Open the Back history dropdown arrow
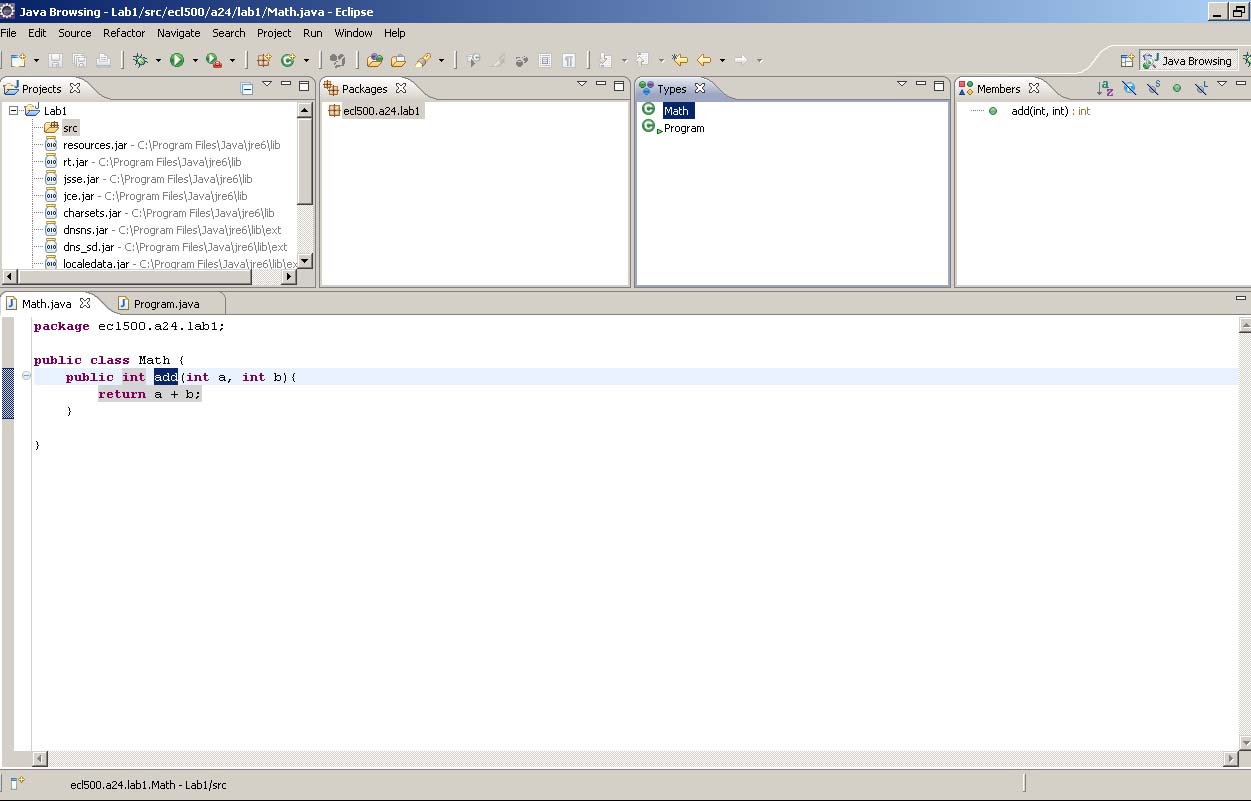 tap(722, 60)
